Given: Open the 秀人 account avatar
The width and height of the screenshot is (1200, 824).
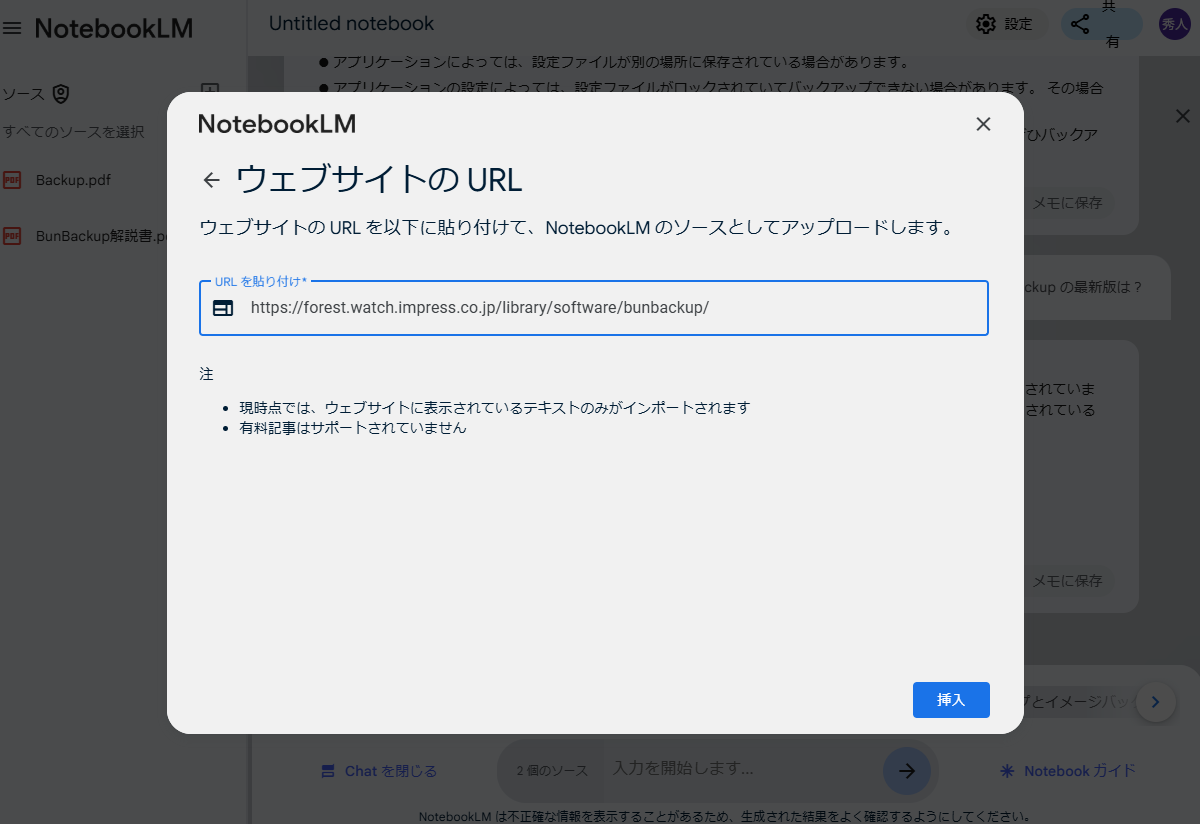Looking at the screenshot, I should (1173, 23).
